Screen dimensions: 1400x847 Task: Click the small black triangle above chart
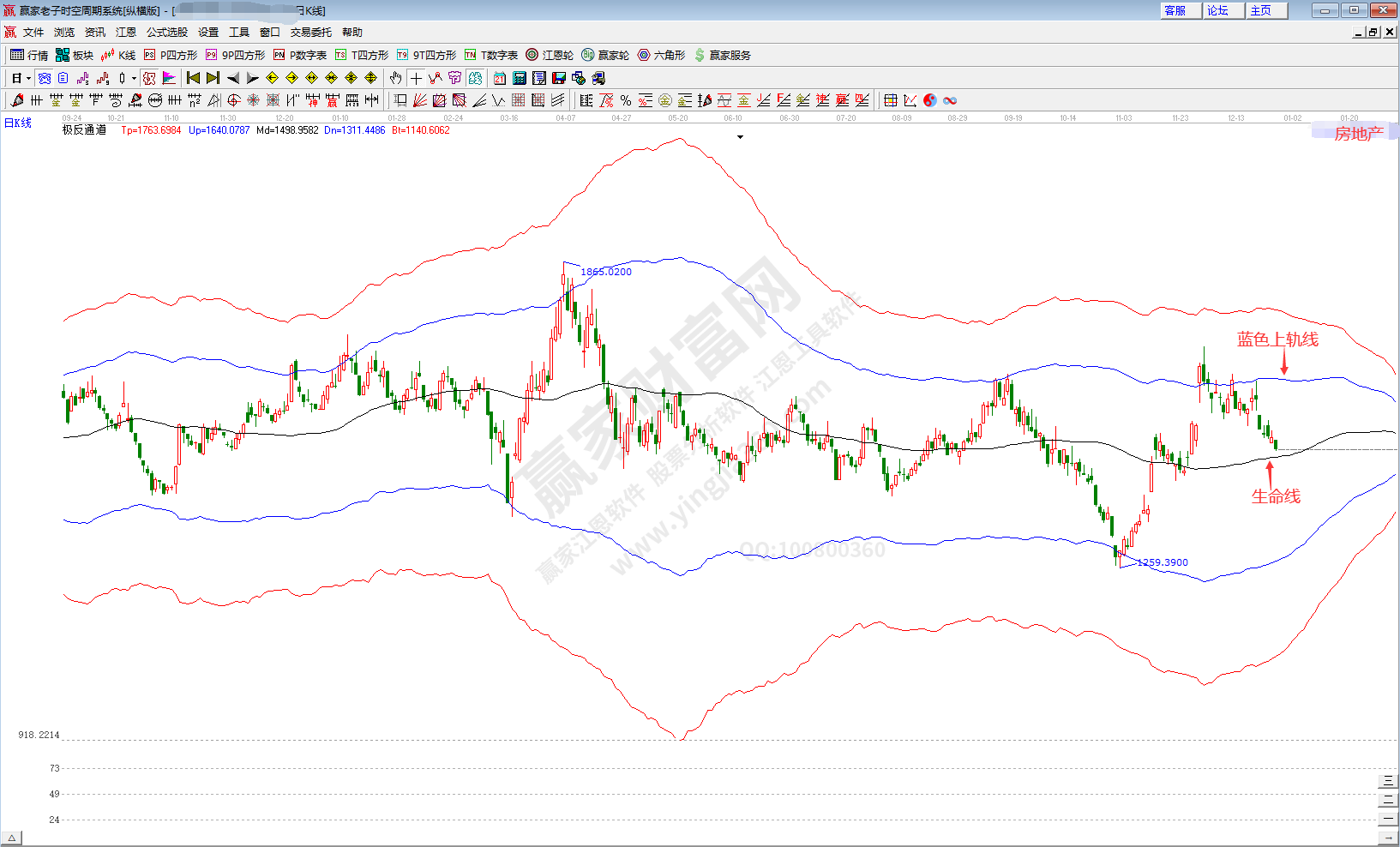tap(740, 137)
